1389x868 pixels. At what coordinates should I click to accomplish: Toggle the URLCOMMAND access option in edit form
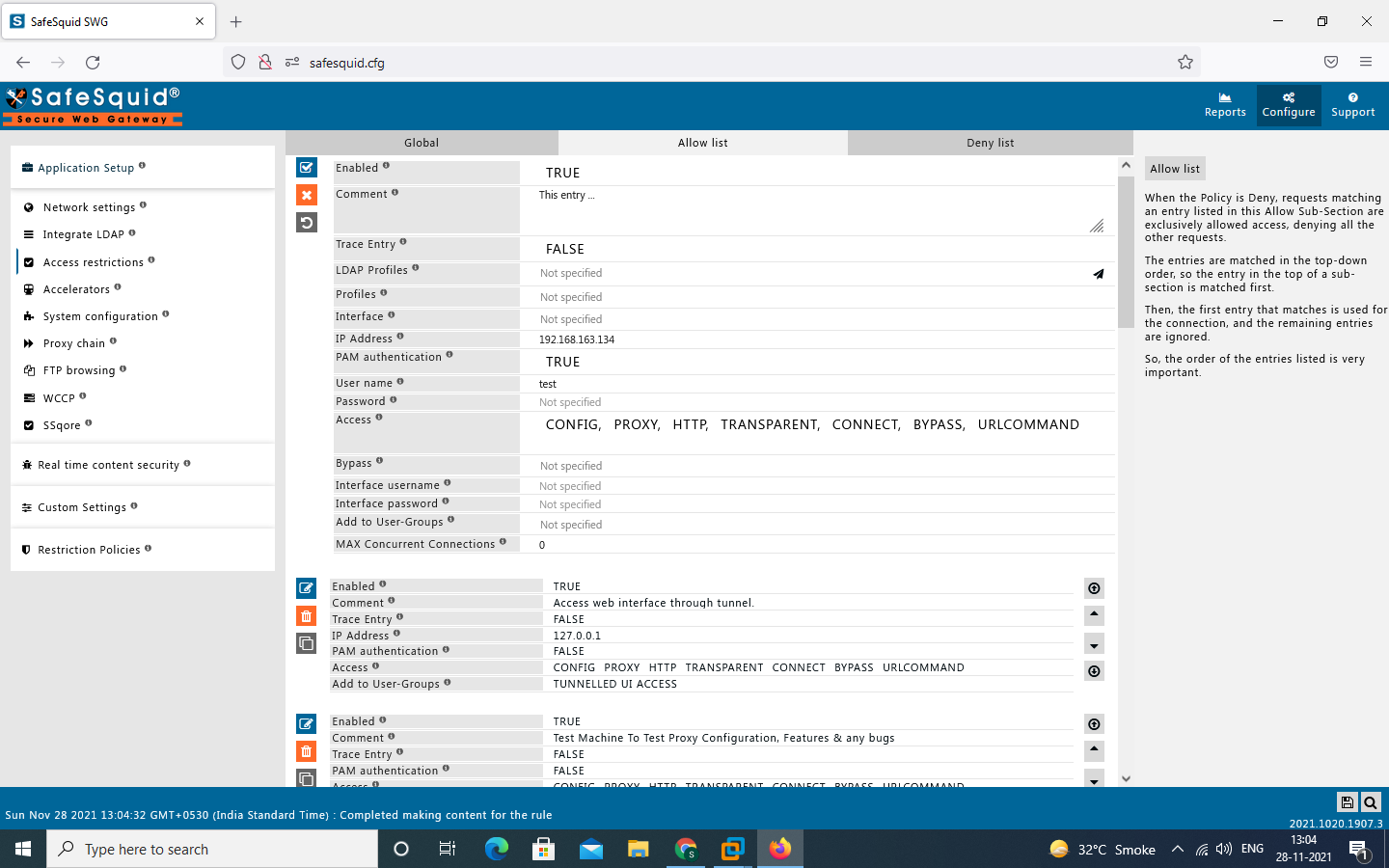coord(1028,424)
